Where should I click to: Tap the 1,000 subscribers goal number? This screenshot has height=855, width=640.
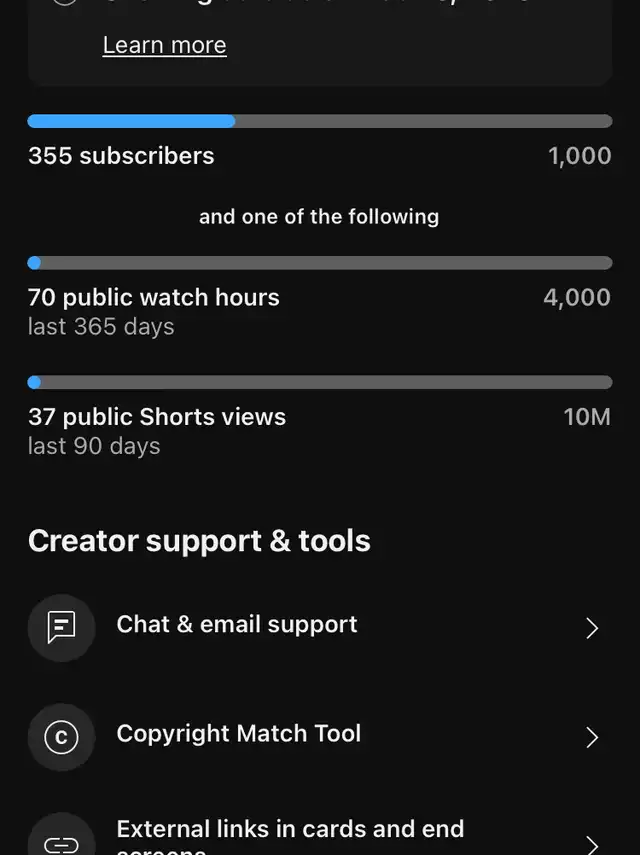579,156
